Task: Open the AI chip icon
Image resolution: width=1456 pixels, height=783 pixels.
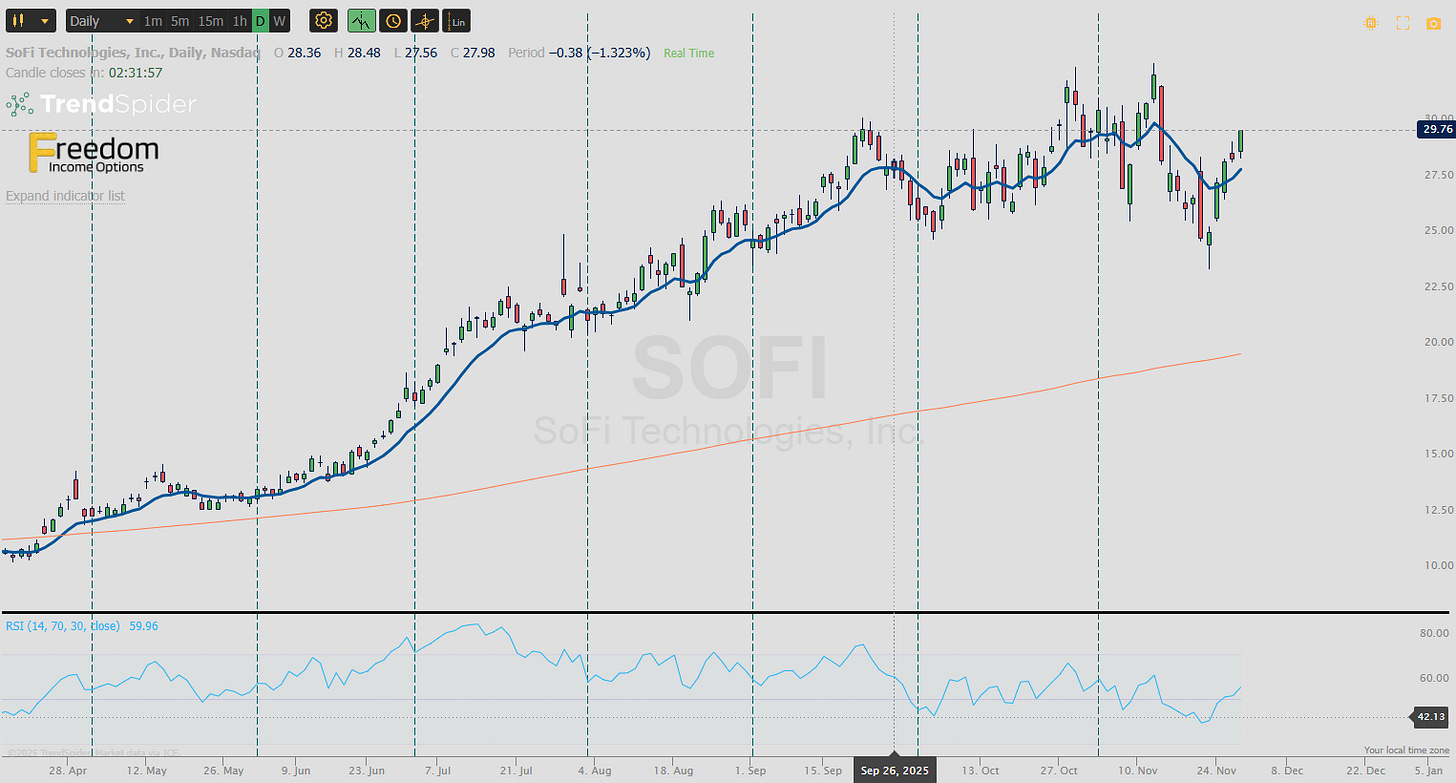Action: tap(1370, 23)
